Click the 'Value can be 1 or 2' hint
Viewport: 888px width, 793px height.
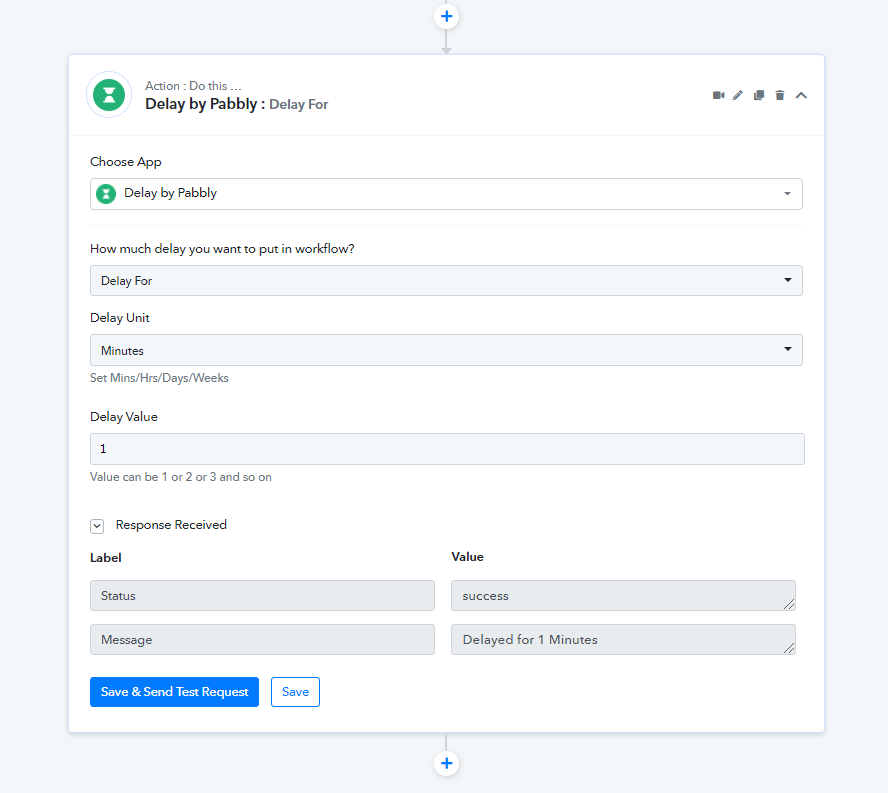coord(181,477)
